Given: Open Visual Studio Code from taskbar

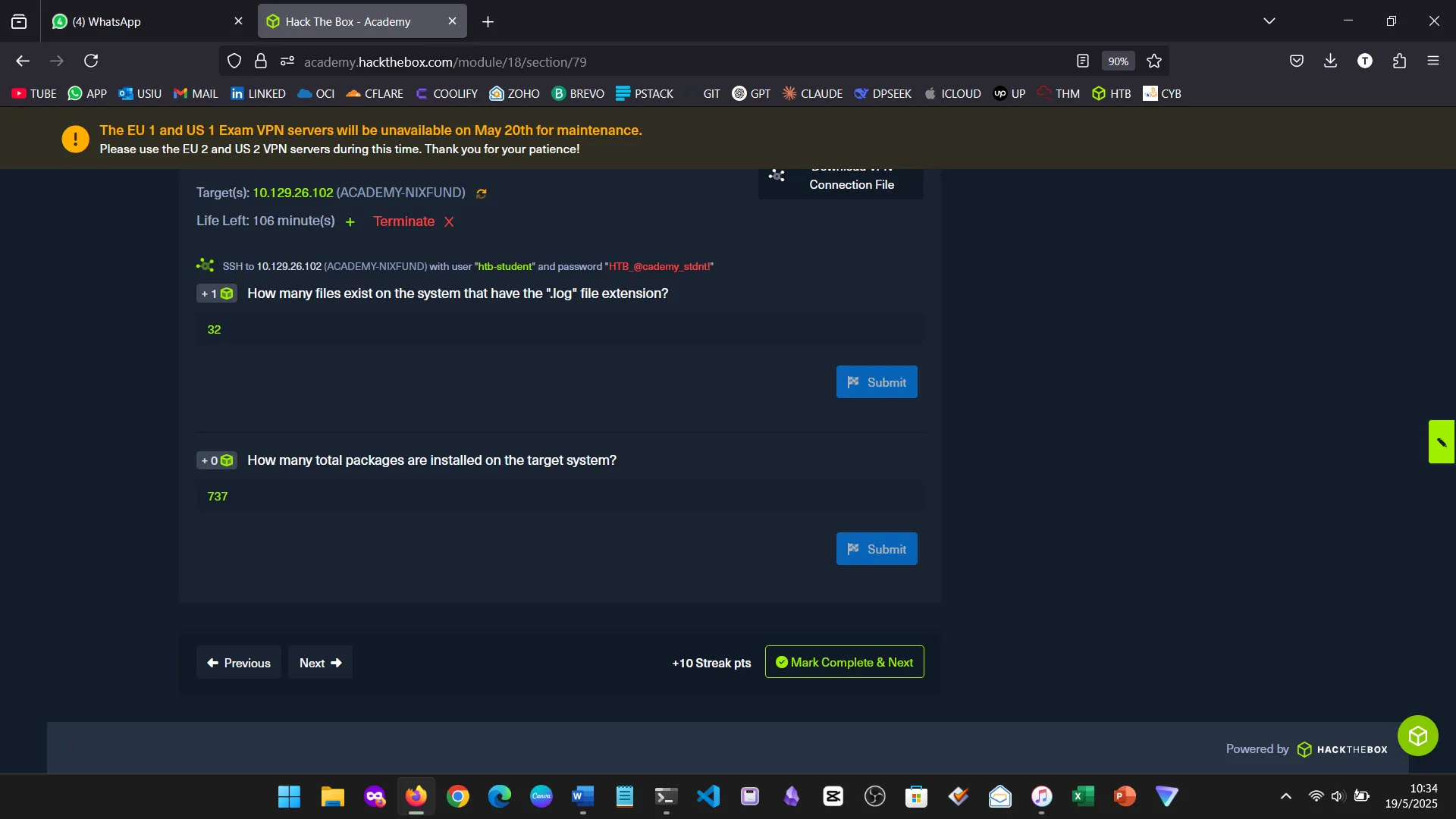Looking at the screenshot, I should pyautogui.click(x=708, y=796).
